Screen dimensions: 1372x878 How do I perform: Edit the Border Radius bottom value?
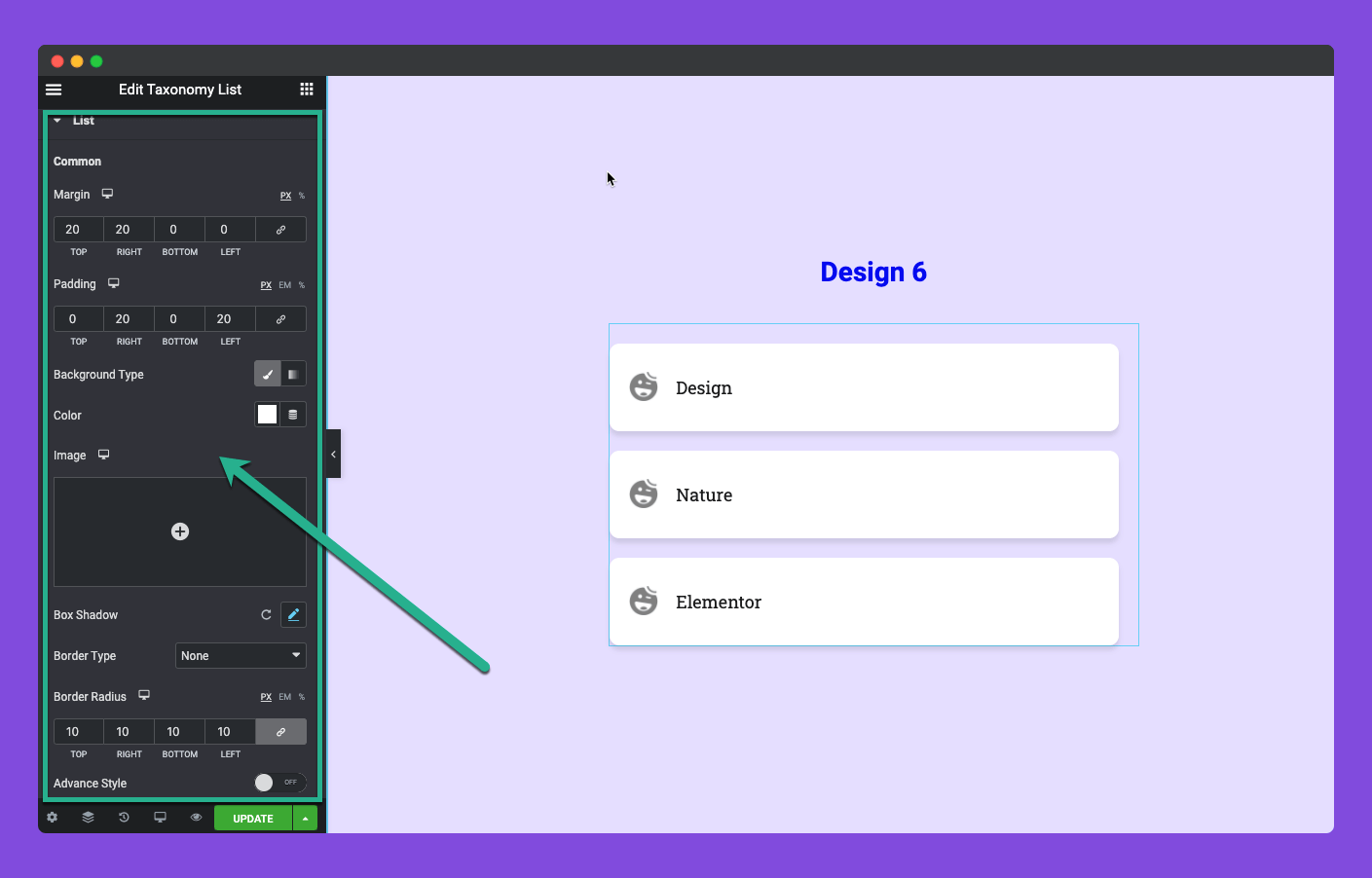[180, 732]
